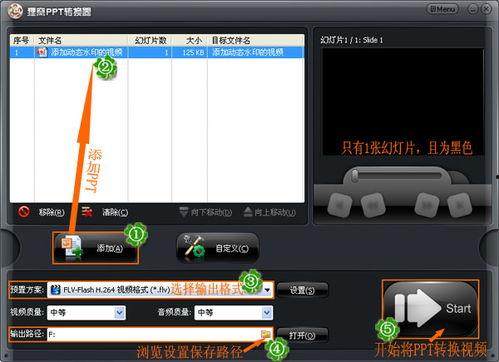This screenshot has height=362, width=499.
Task: Click the 向下移动(D) move down label
Action: (211, 212)
